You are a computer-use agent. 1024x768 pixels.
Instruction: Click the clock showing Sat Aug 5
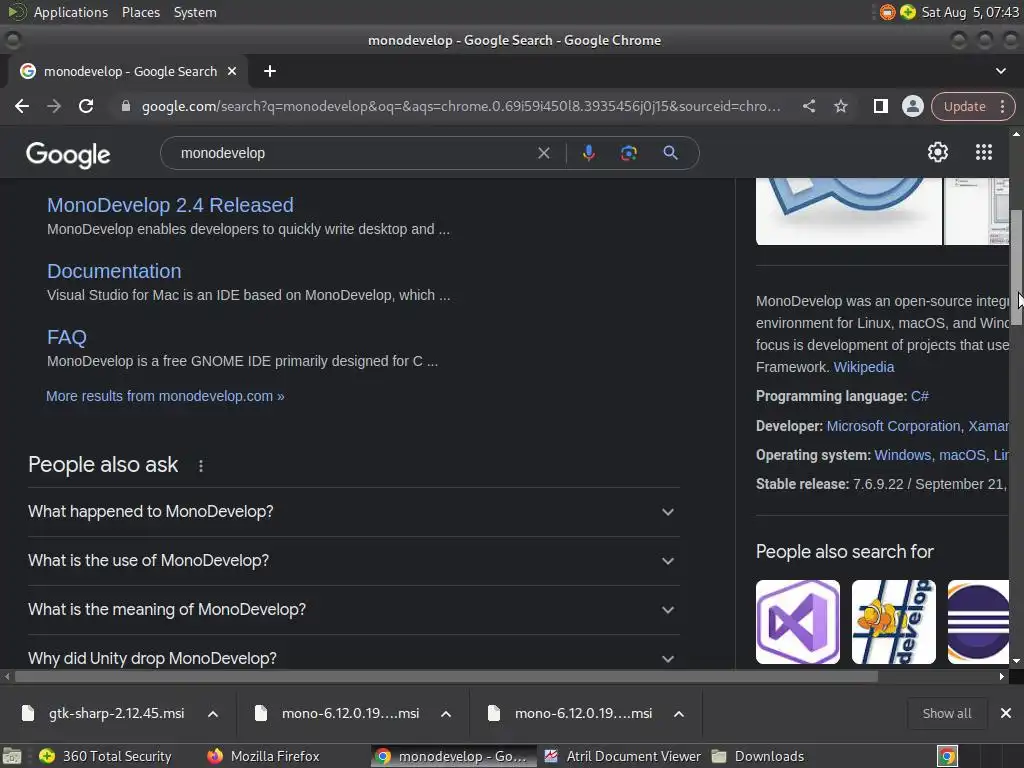click(x=970, y=12)
